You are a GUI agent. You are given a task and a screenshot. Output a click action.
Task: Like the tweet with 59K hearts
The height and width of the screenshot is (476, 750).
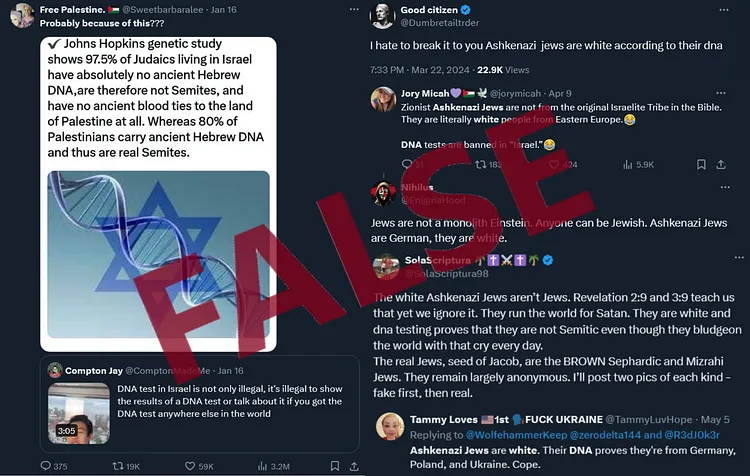click(190, 465)
